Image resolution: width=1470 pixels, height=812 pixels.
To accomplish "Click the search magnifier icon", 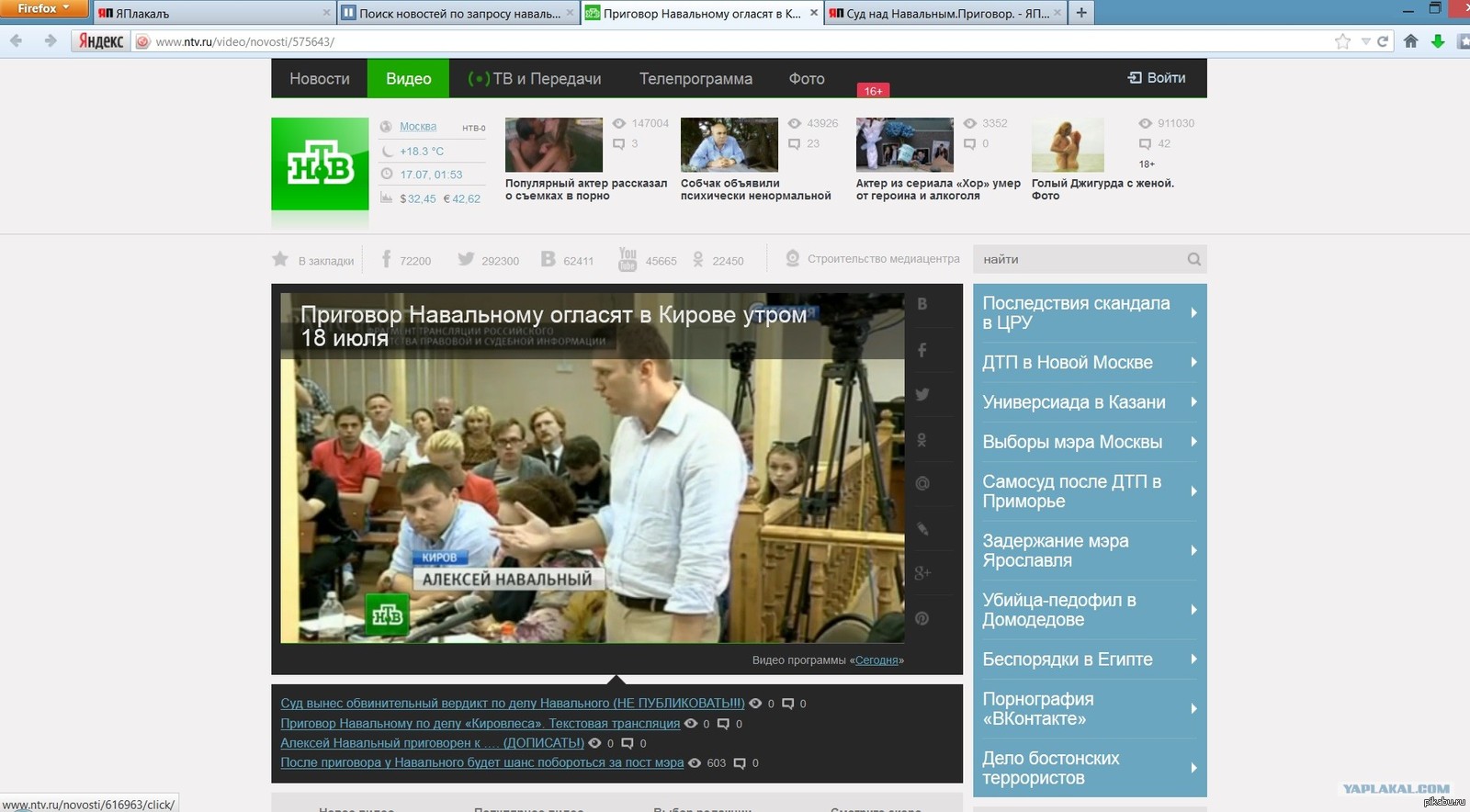I will point(1193,260).
